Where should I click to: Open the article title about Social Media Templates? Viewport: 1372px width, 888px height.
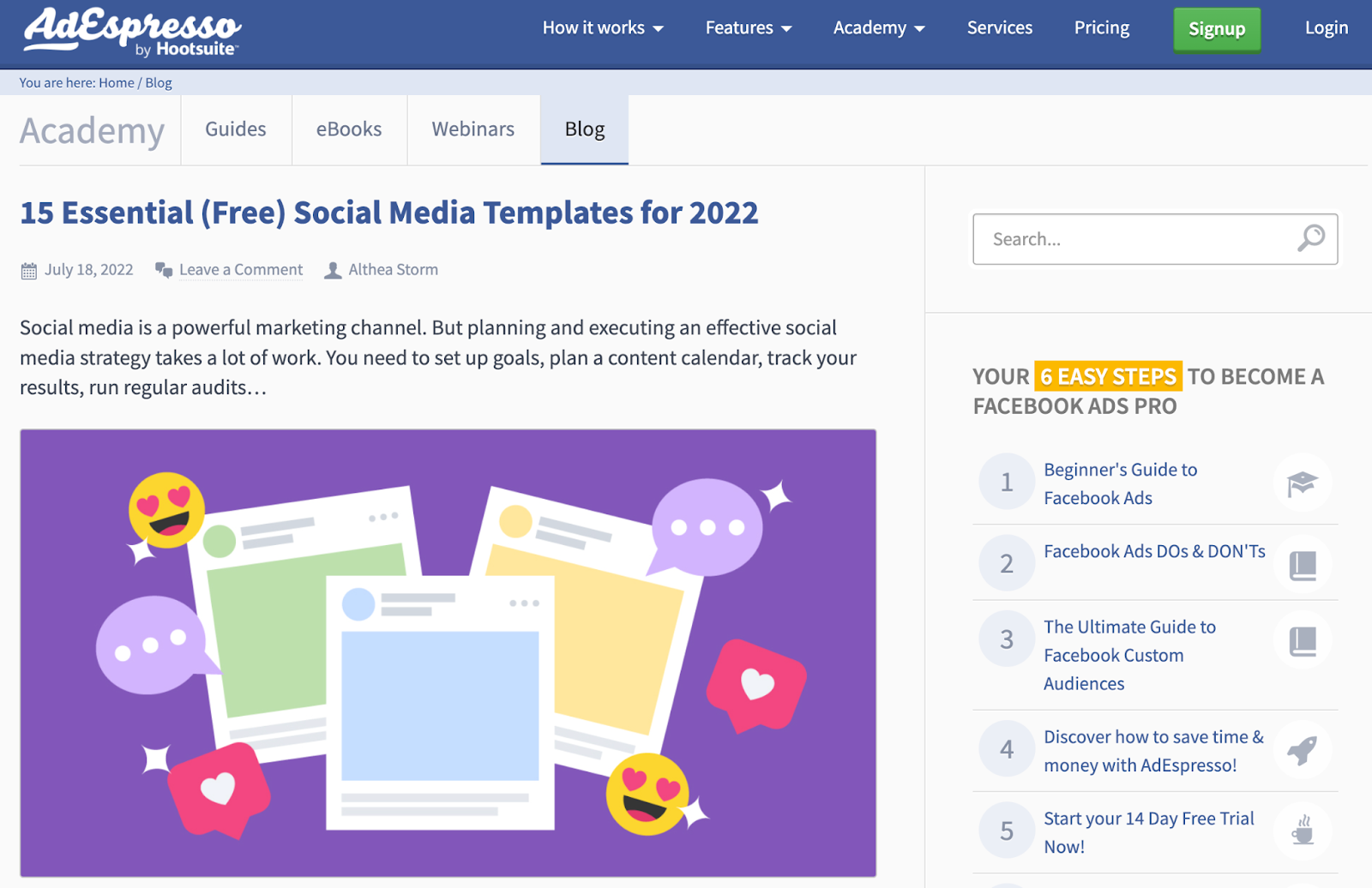388,213
